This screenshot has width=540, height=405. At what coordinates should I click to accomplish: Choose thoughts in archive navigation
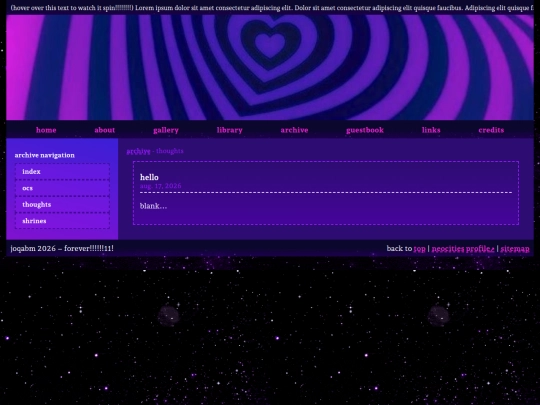click(x=62, y=205)
